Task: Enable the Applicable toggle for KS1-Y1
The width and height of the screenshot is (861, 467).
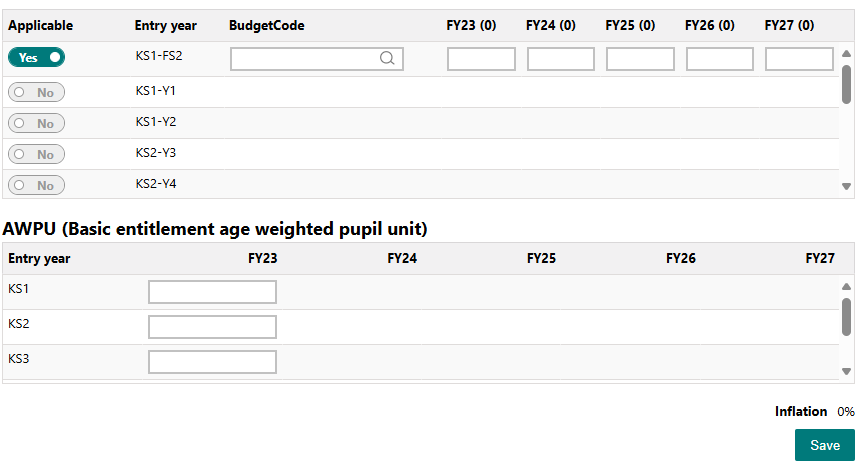Action: point(36,92)
